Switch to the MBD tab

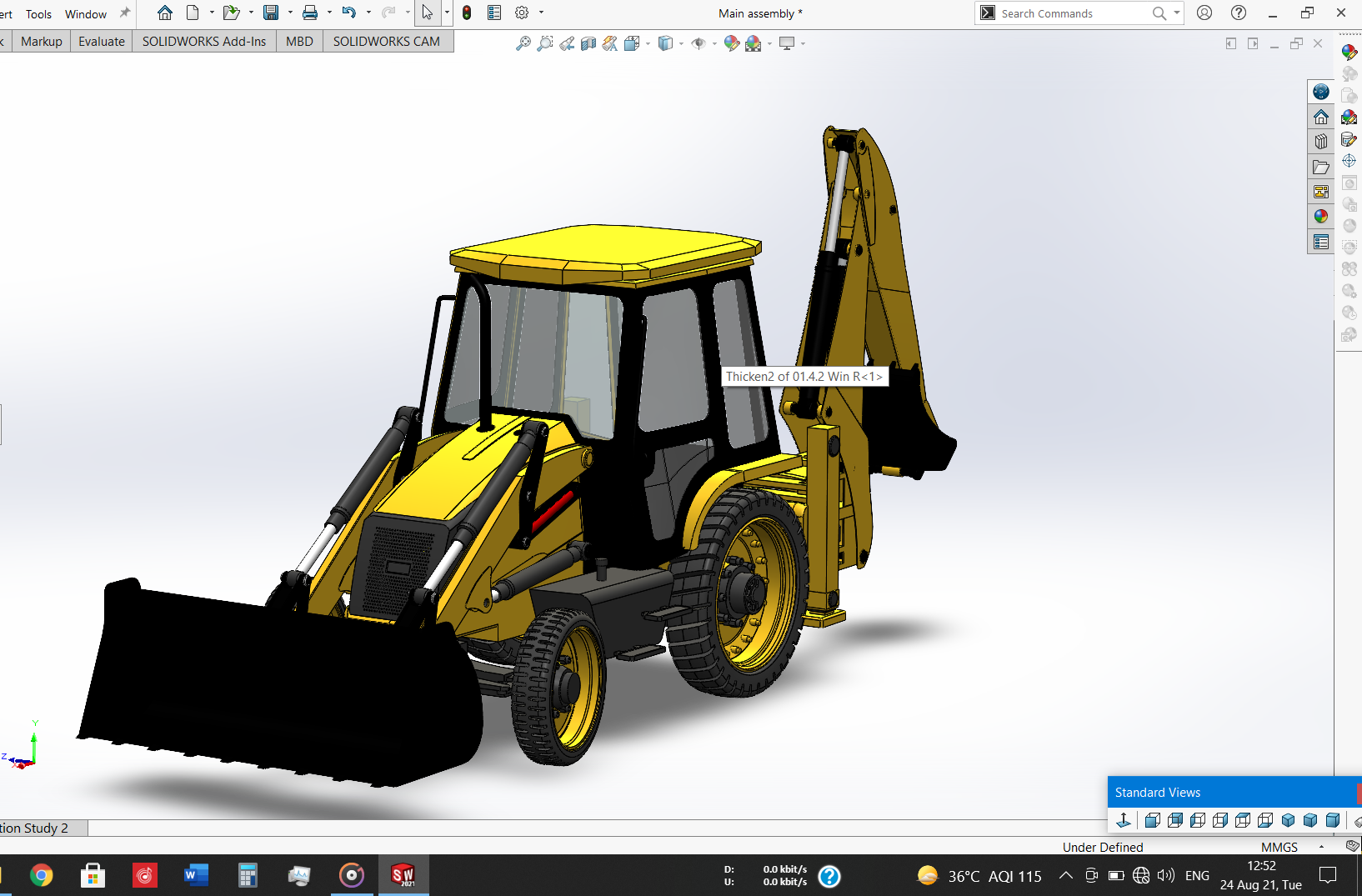(299, 42)
